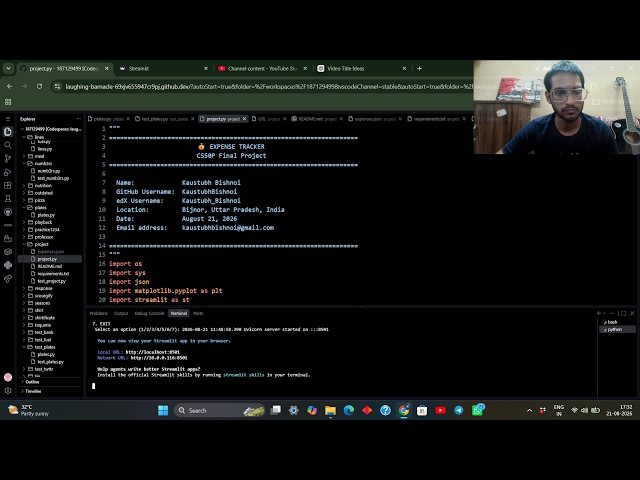Open the Extensions view in activity bar
Image resolution: width=640 pixels, height=480 pixels.
[x=8, y=185]
